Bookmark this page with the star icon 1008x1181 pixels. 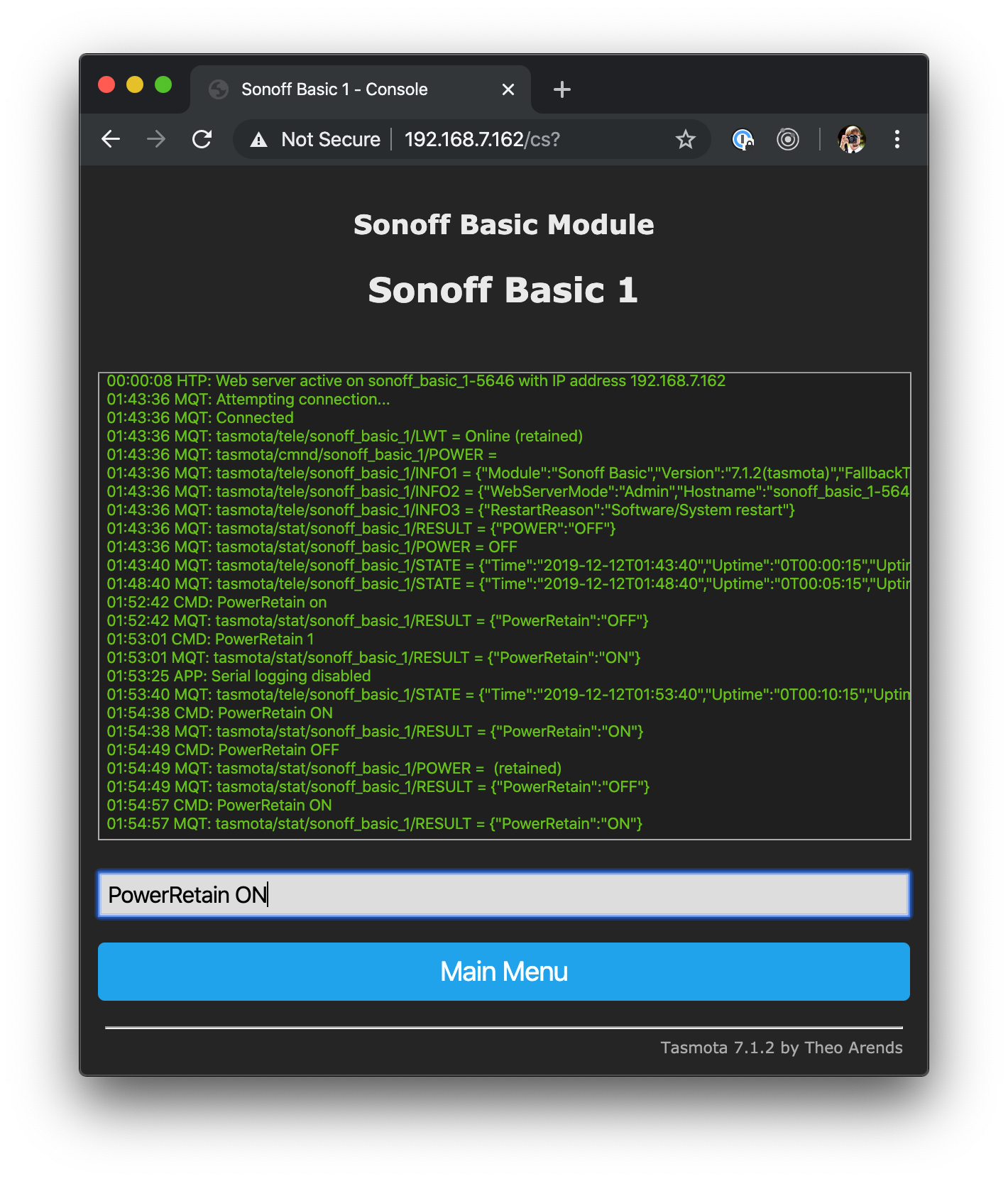685,139
